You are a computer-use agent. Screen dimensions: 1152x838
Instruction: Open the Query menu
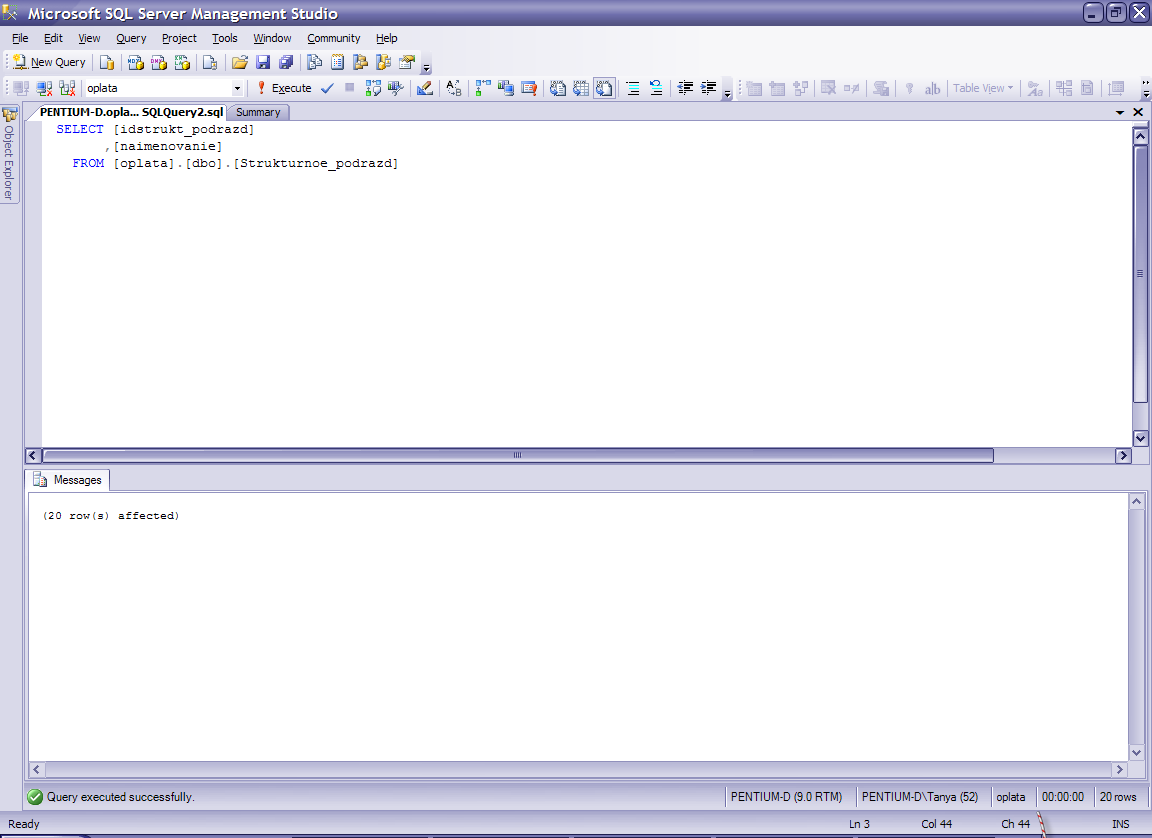131,38
